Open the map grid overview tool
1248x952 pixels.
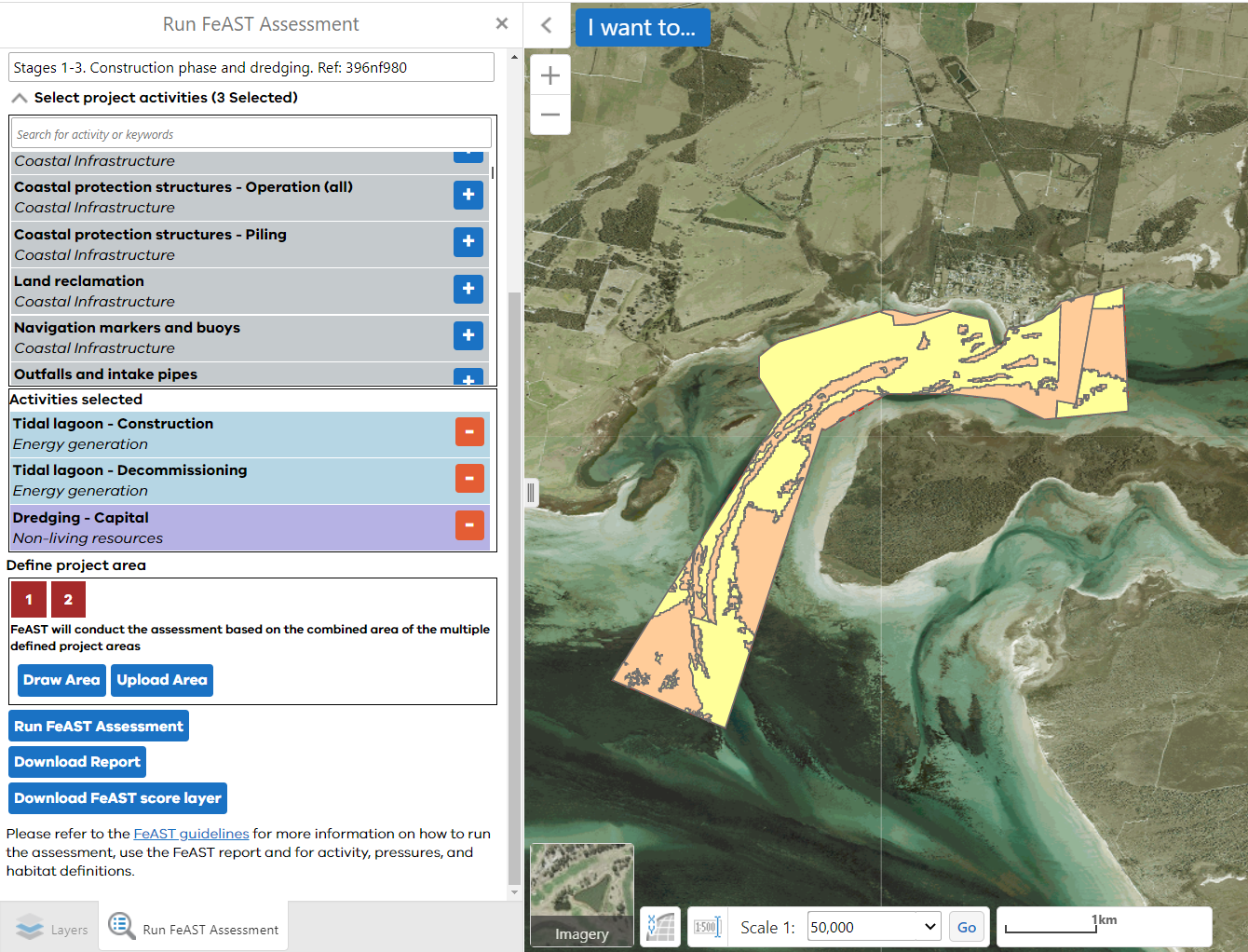point(660,927)
